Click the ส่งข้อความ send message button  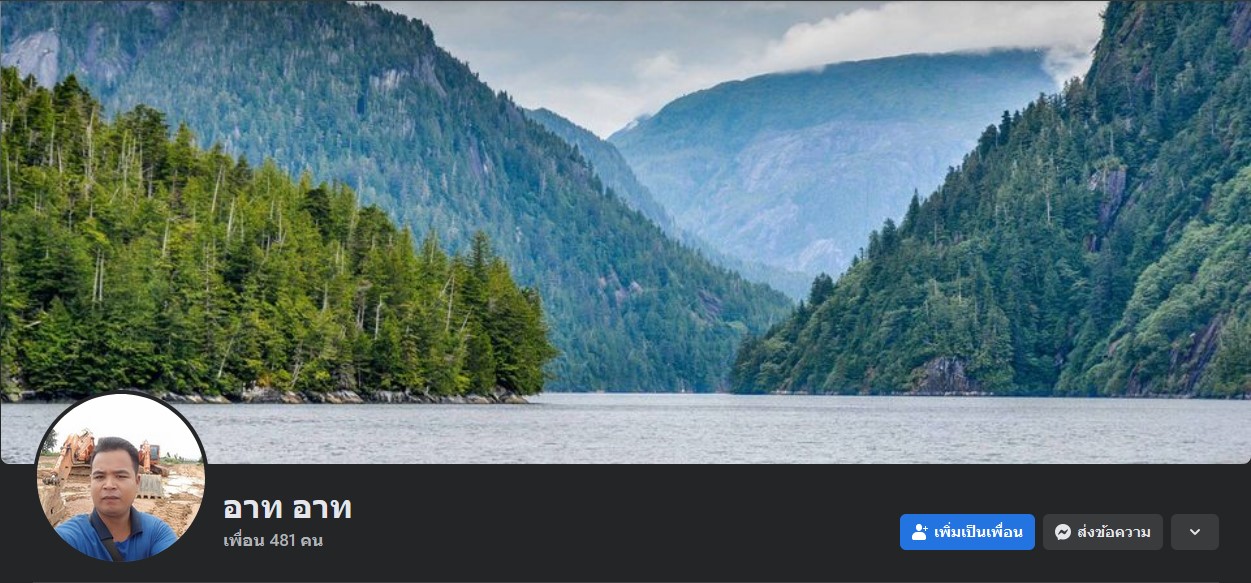pos(1103,532)
